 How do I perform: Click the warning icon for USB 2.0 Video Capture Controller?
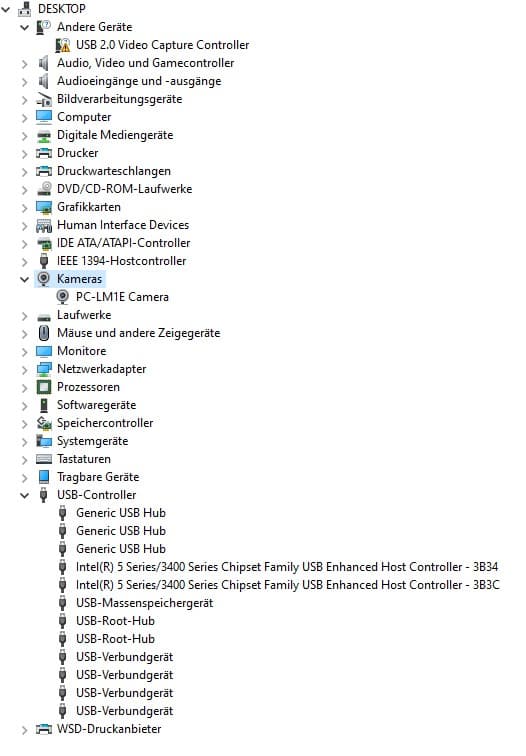click(63, 45)
